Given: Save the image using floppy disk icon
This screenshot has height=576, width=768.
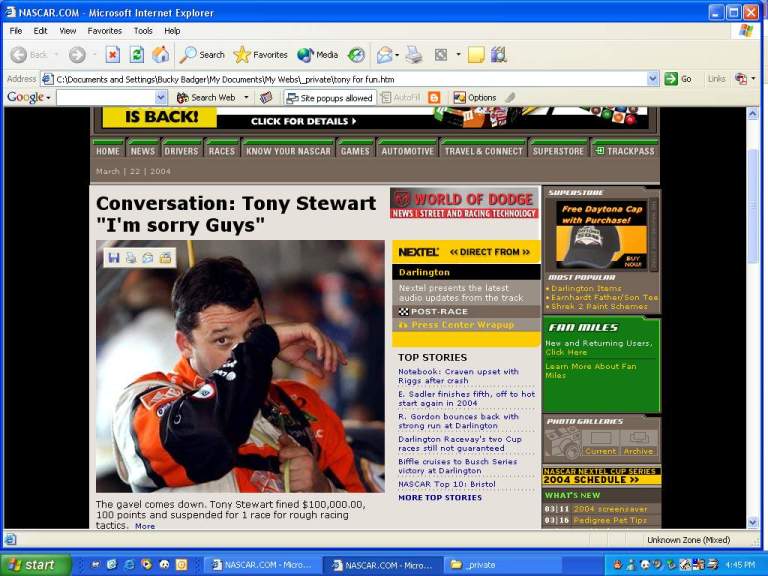Looking at the screenshot, I should (114, 258).
